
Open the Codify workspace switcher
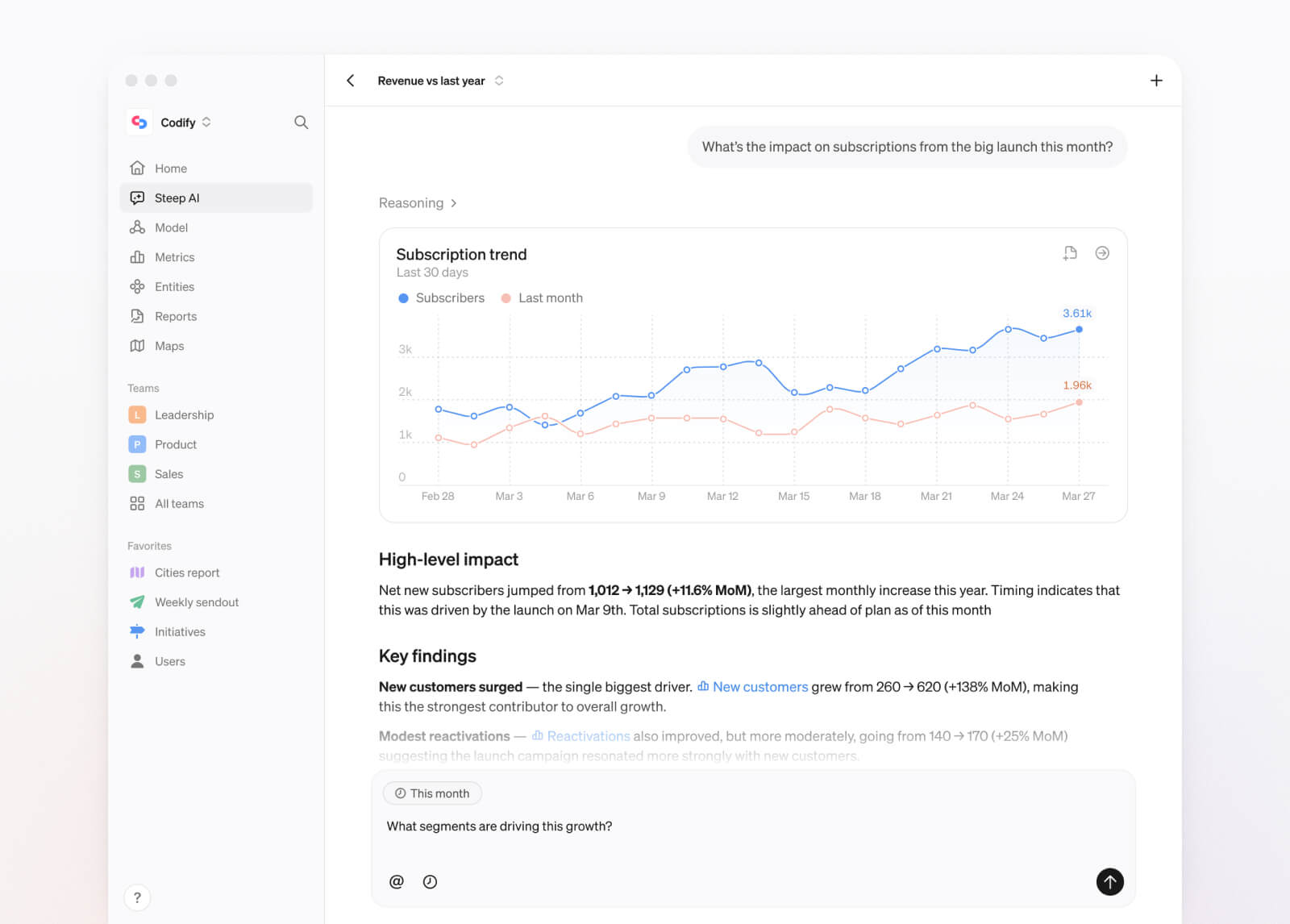coord(185,123)
